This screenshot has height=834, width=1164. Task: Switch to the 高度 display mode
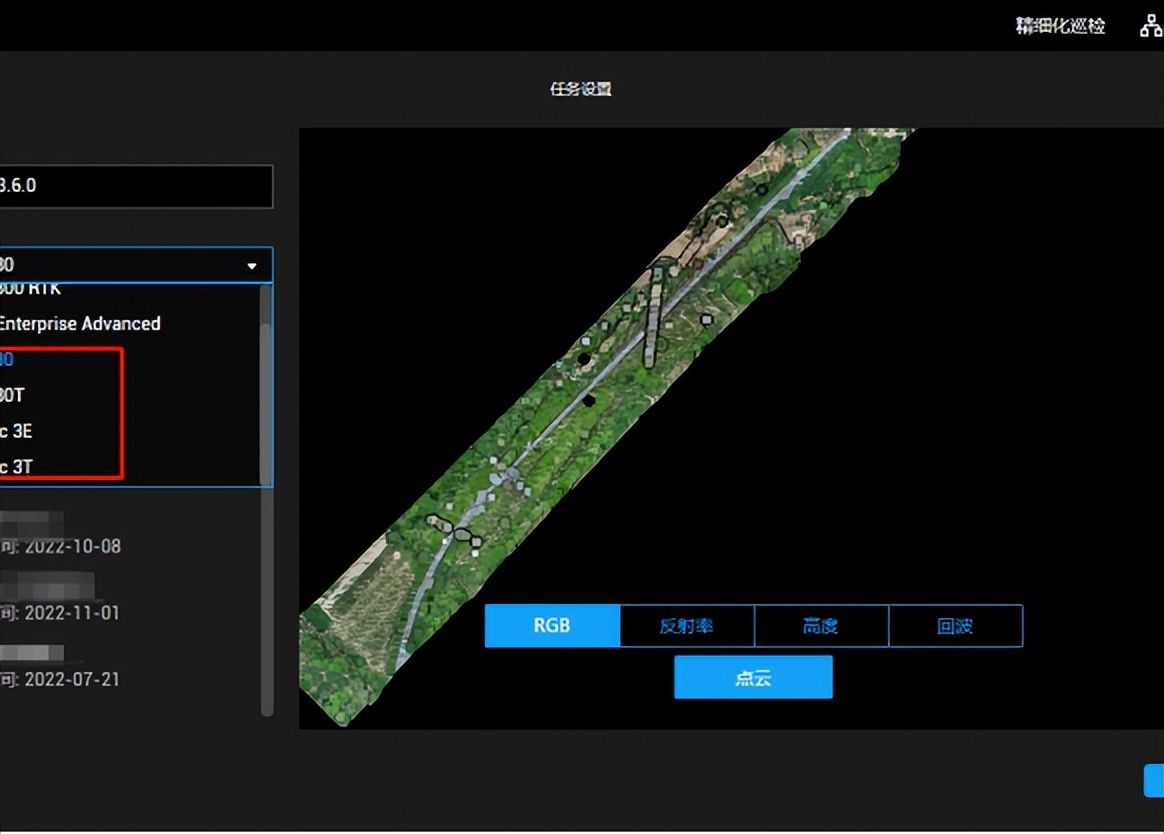pos(821,626)
